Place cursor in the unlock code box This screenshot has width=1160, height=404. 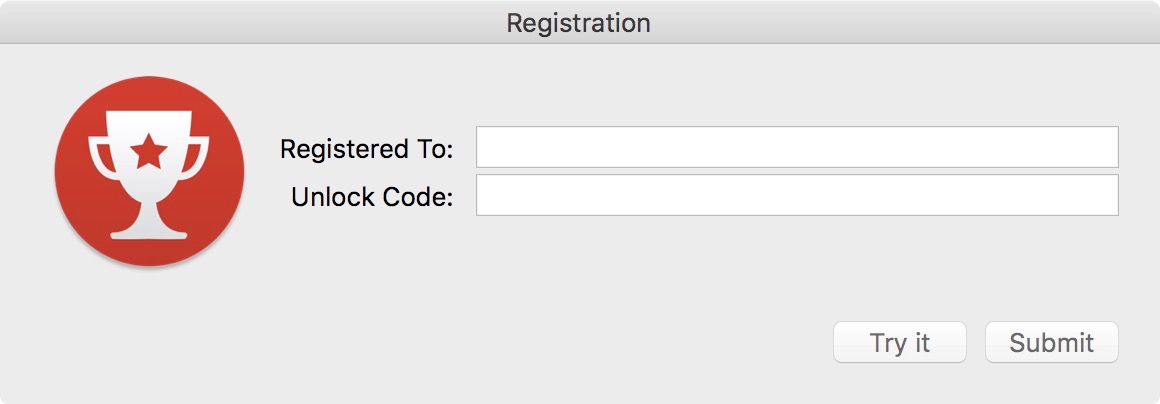coord(796,195)
